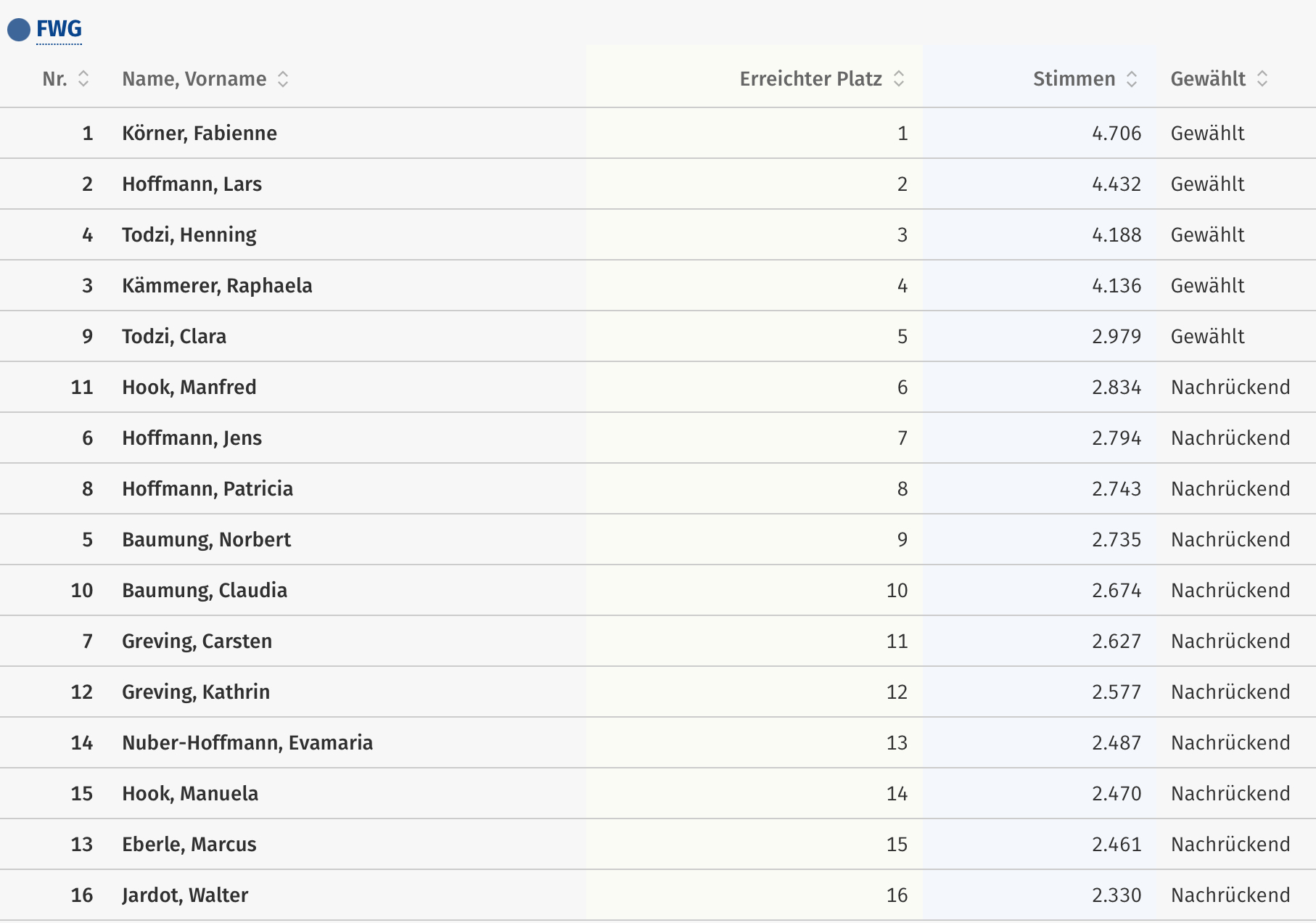The image size is (1316, 923).
Task: Click the Erreichter Platz header text
Action: (811, 78)
